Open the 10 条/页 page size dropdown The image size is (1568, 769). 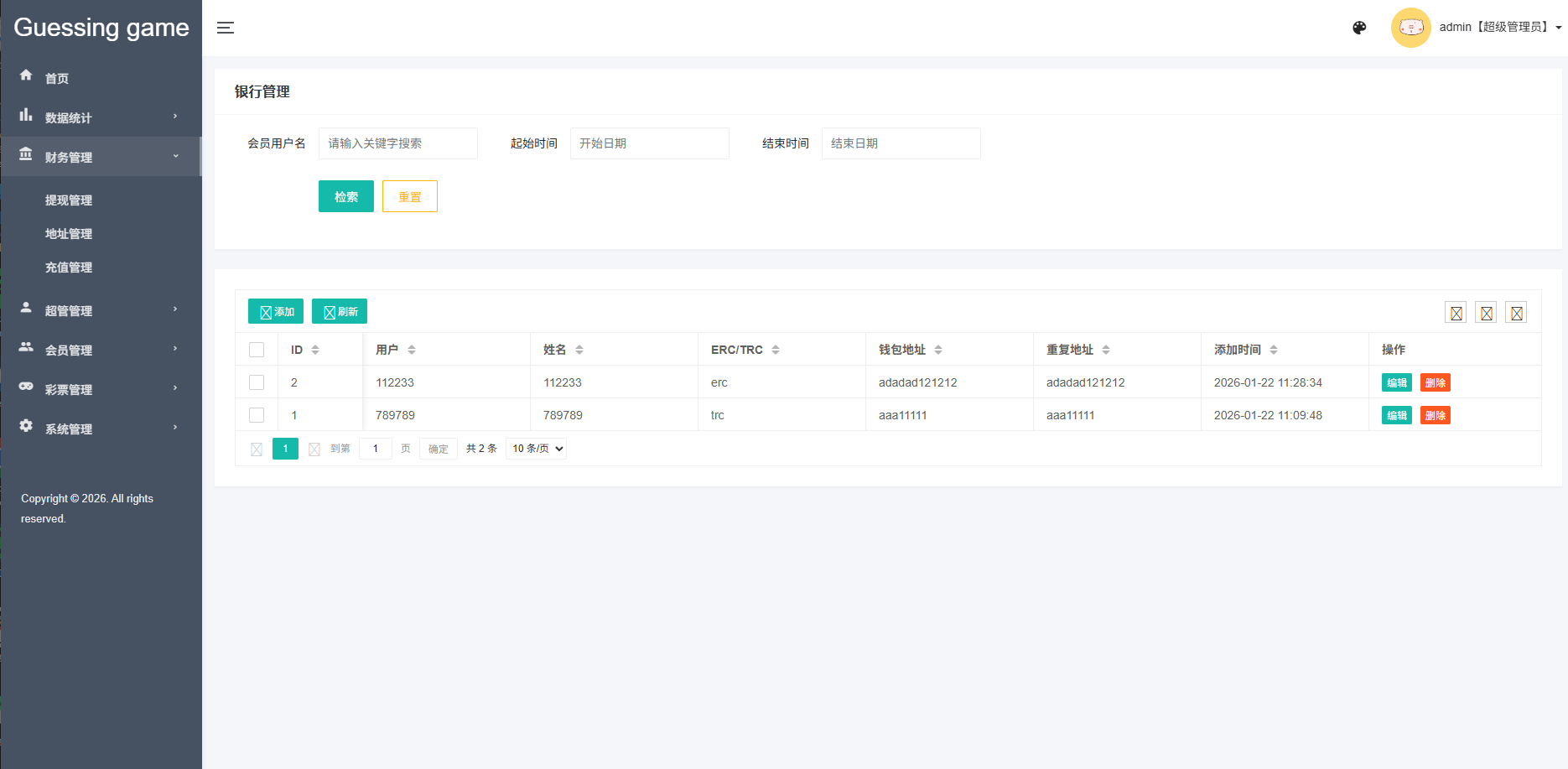coord(536,449)
